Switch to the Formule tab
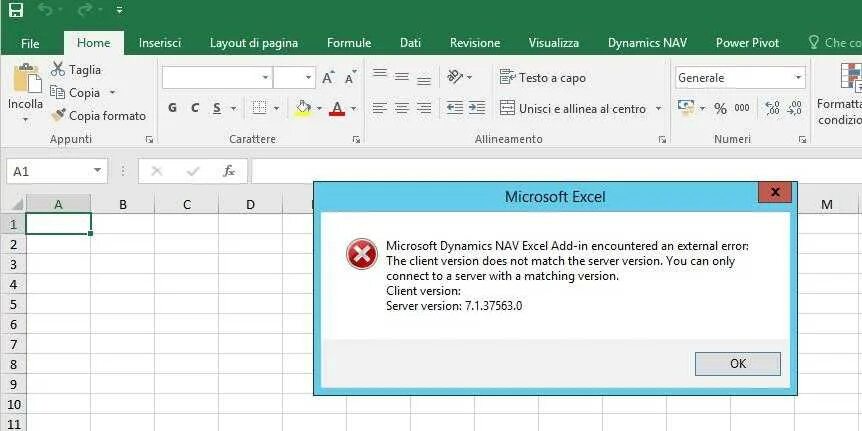The width and height of the screenshot is (862, 431). [x=349, y=43]
